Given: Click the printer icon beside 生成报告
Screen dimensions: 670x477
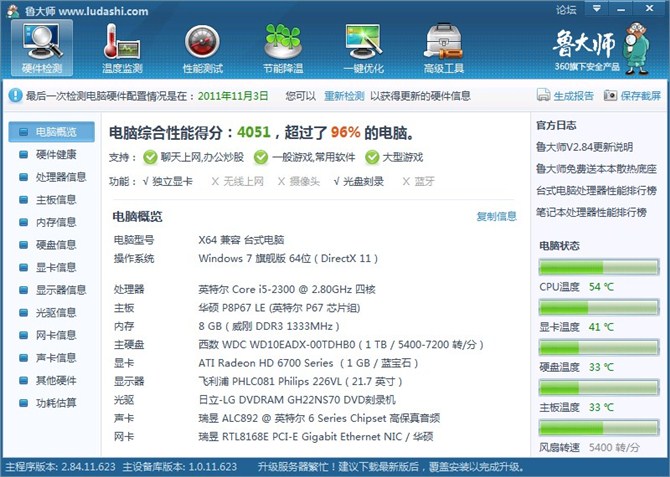Looking at the screenshot, I should (543, 95).
